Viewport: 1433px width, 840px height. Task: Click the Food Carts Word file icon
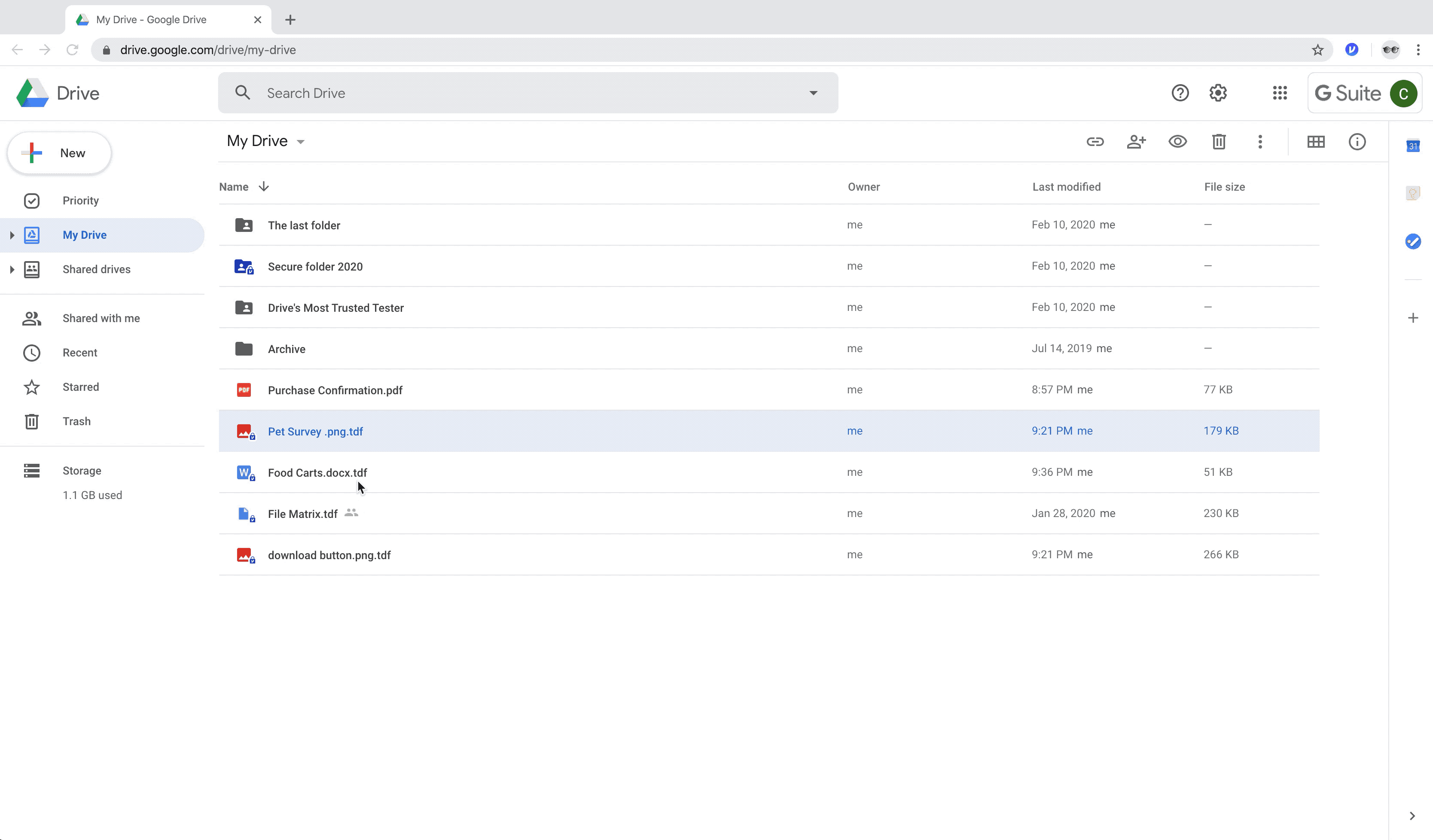click(246, 473)
